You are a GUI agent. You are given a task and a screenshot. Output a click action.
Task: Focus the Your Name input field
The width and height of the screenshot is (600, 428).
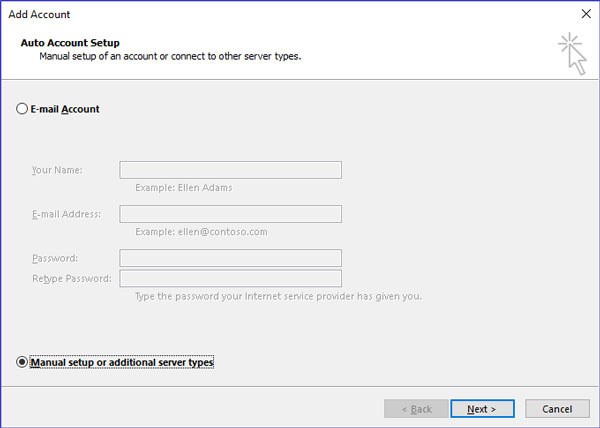tap(230, 170)
